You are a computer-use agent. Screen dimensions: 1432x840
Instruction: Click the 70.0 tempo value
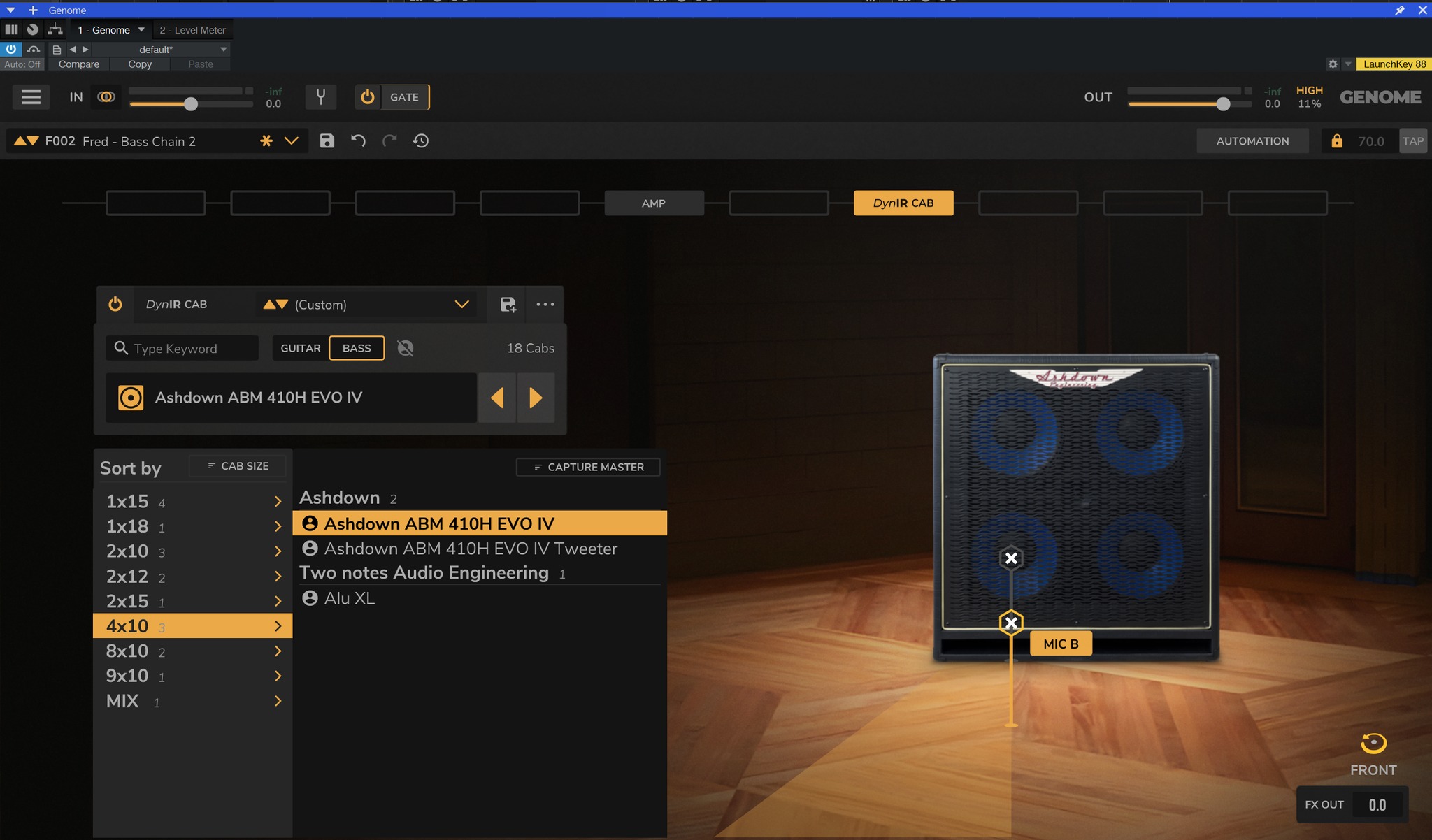[1371, 141]
